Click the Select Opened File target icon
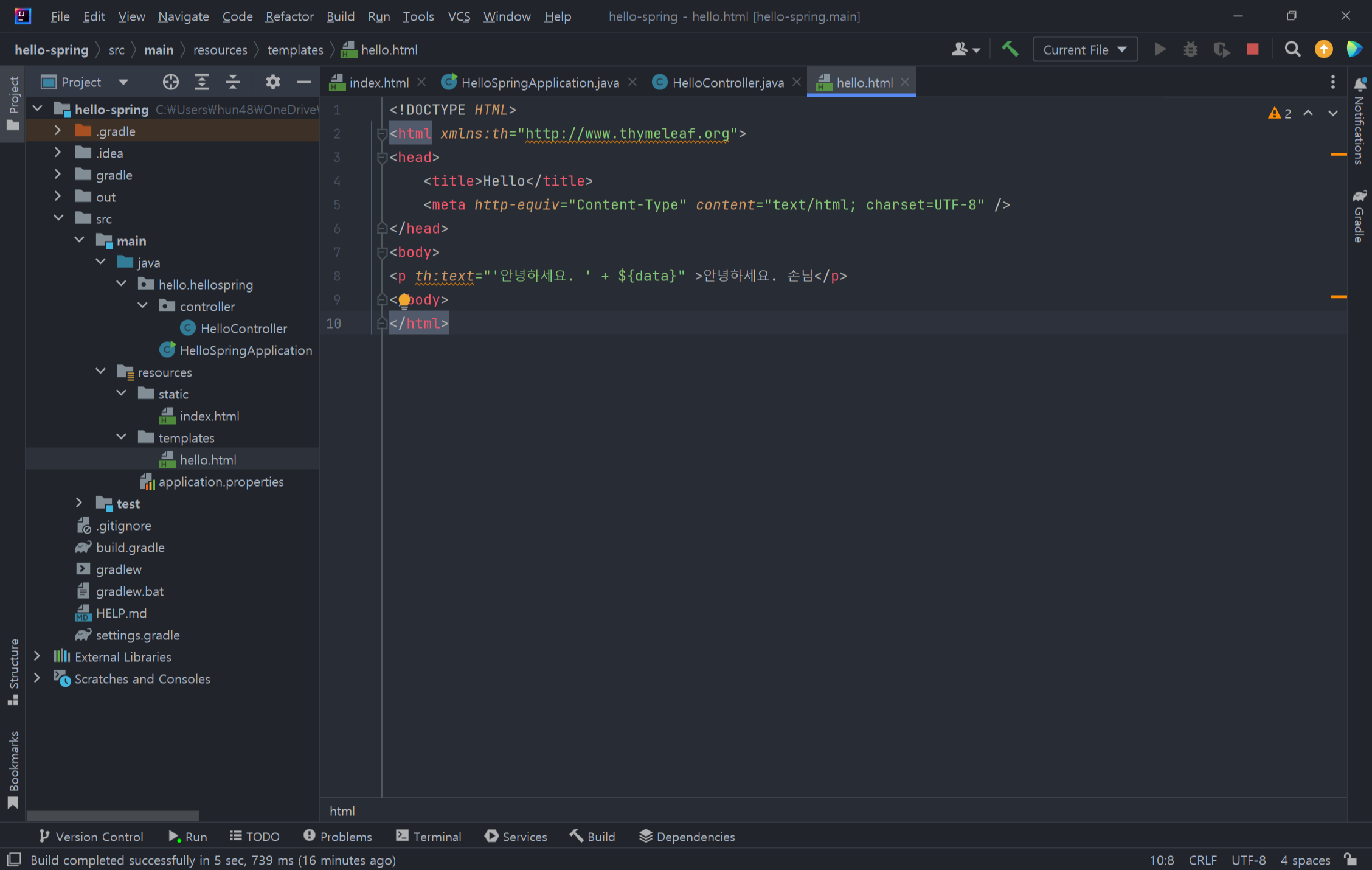 click(170, 82)
